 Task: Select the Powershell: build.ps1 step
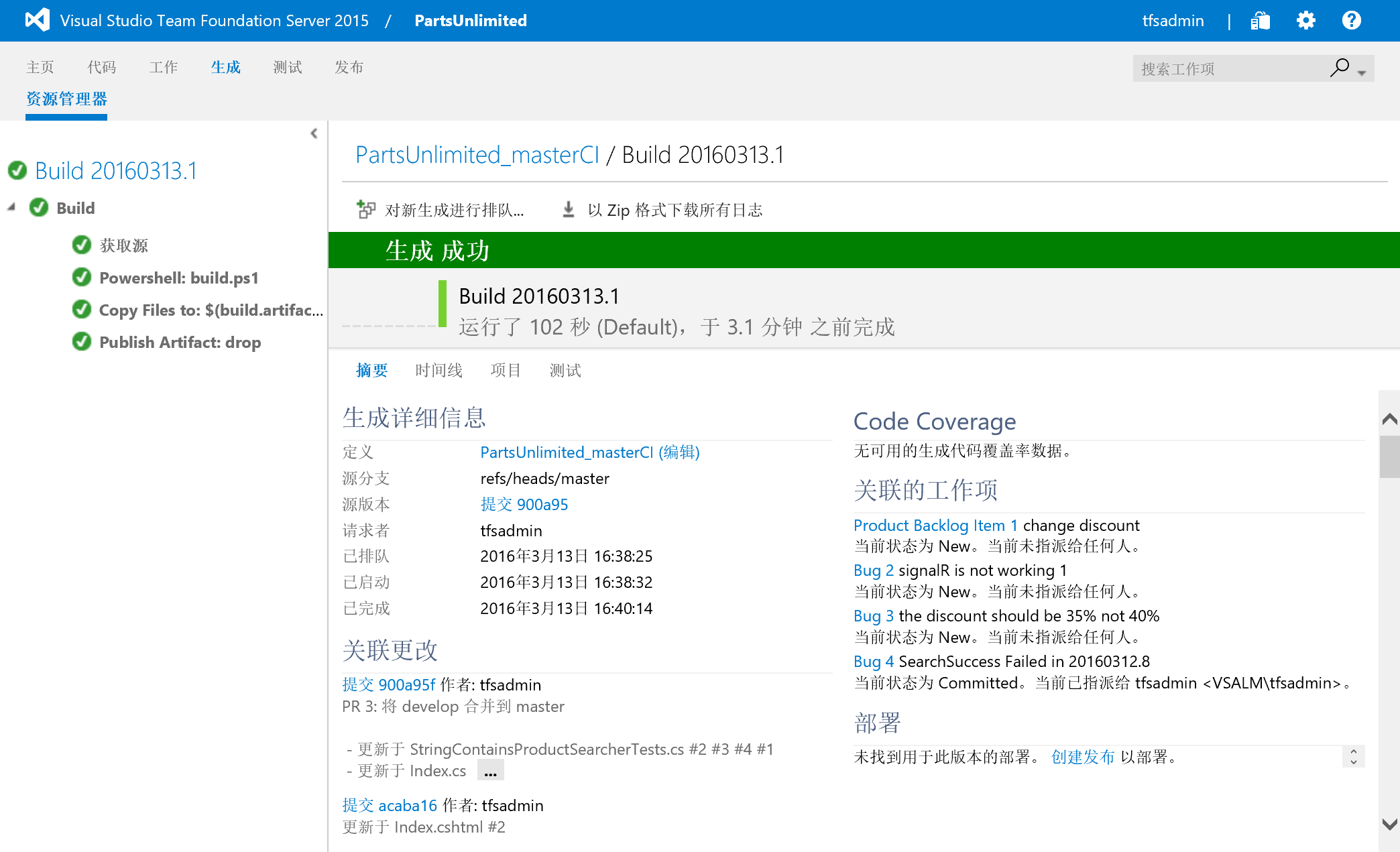coord(179,278)
